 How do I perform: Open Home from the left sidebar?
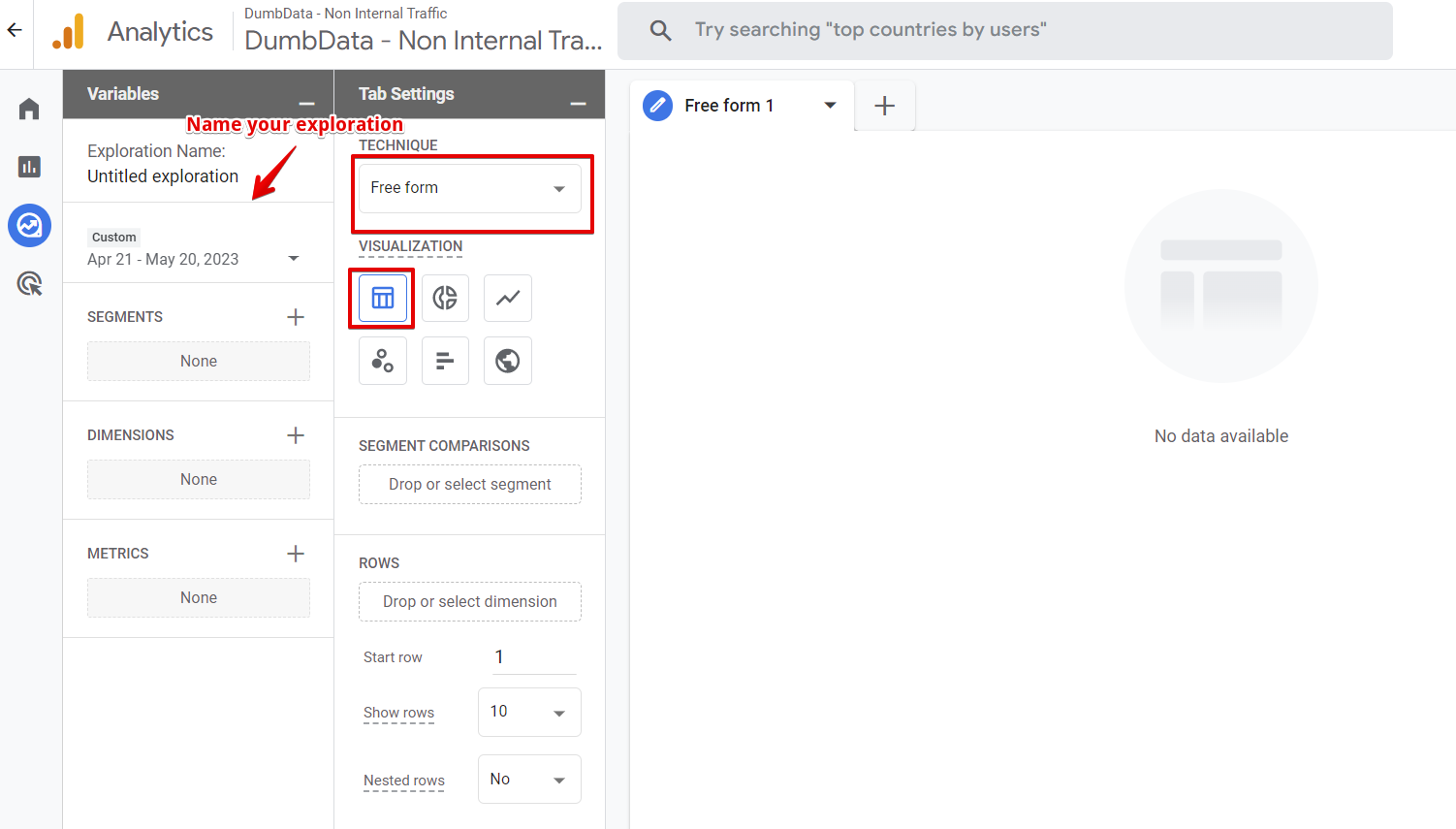(29, 109)
